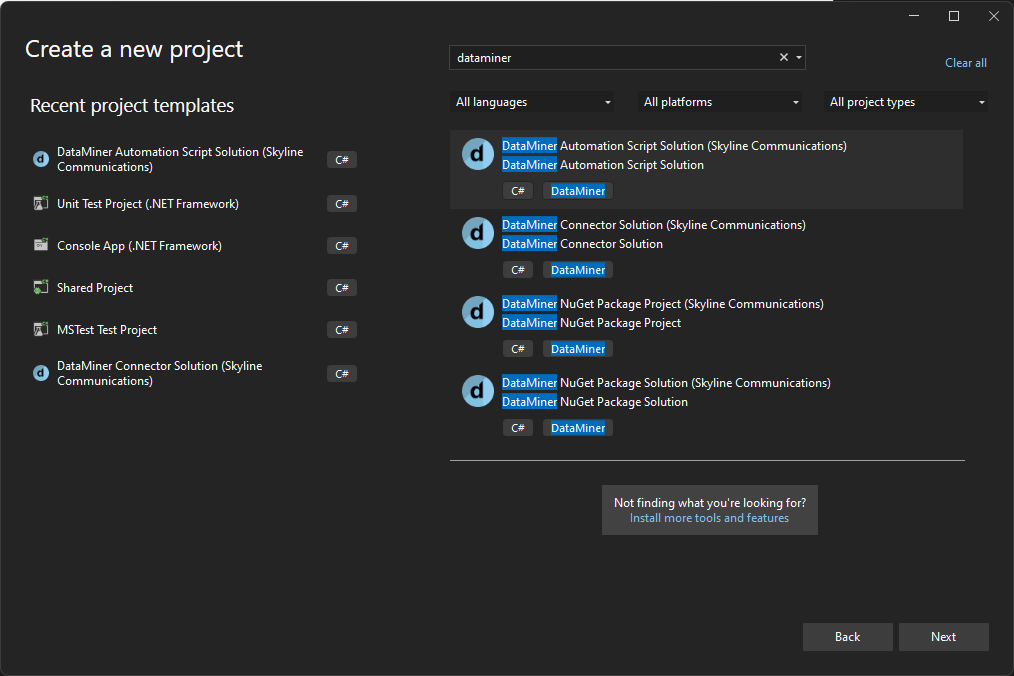Image resolution: width=1014 pixels, height=676 pixels.
Task: Click DataMiner icon of NuGet Package Solution result
Action: coord(478,391)
